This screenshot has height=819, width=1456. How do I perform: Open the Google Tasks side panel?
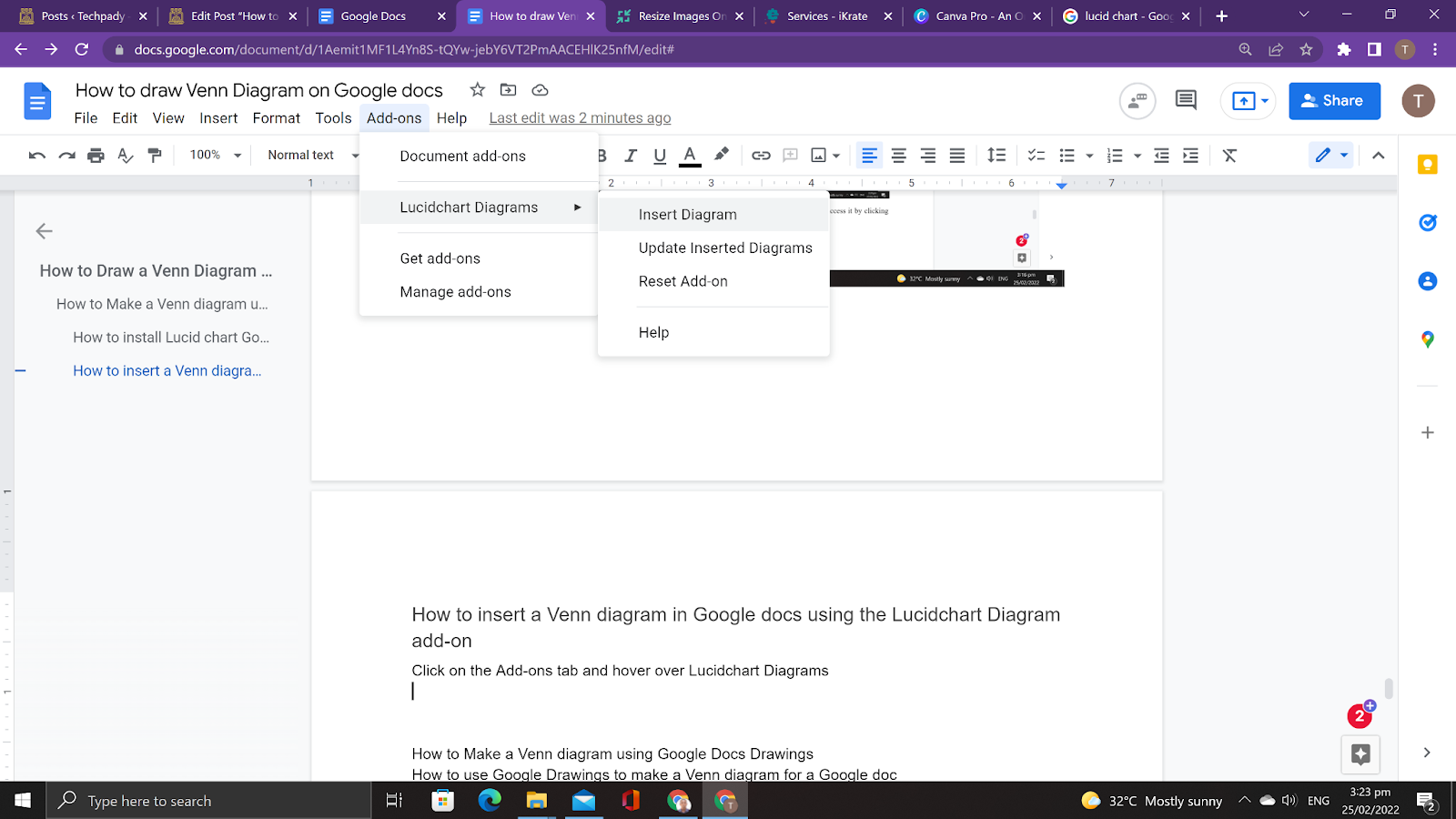[x=1428, y=222]
